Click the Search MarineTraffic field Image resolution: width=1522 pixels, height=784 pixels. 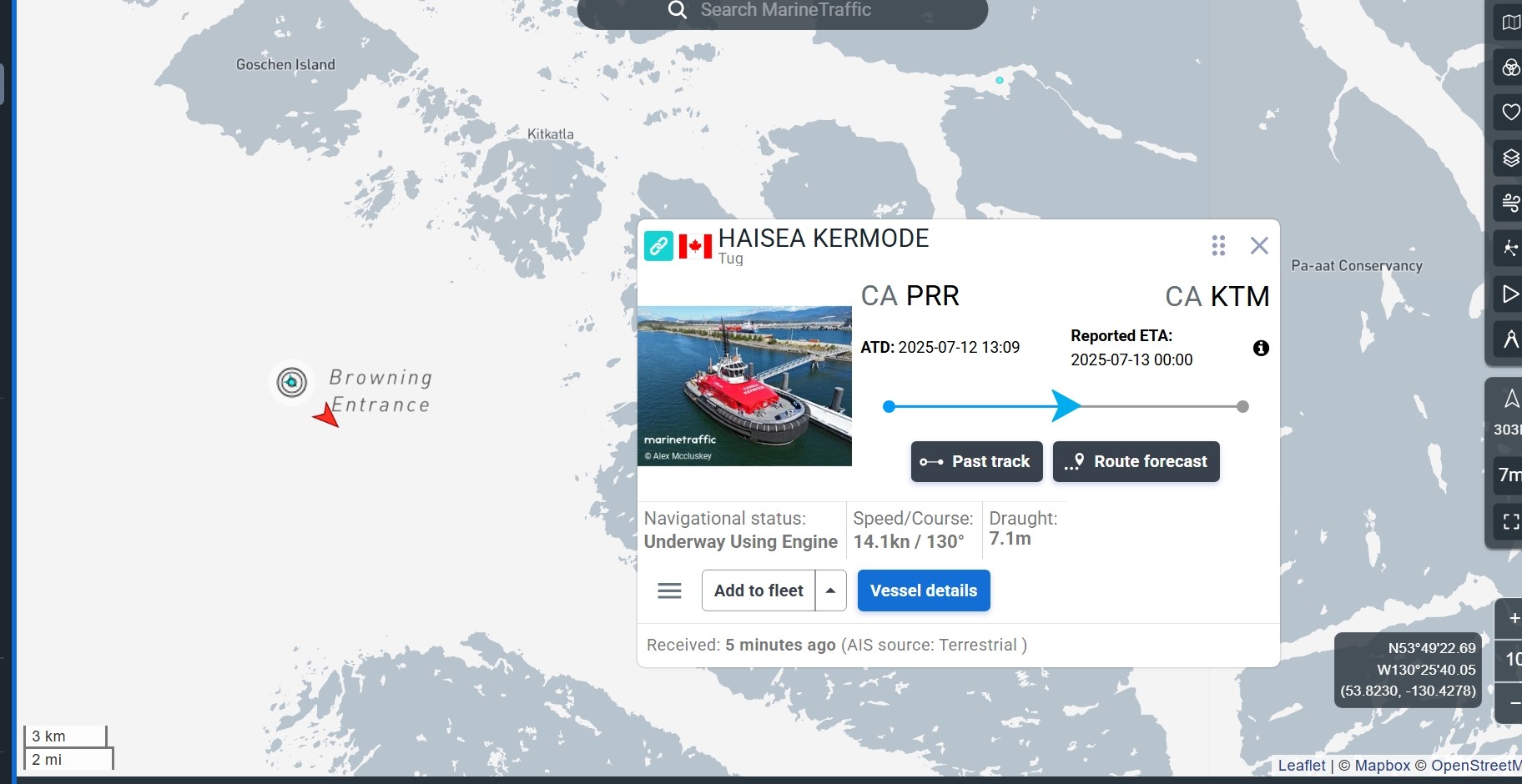coord(784,11)
